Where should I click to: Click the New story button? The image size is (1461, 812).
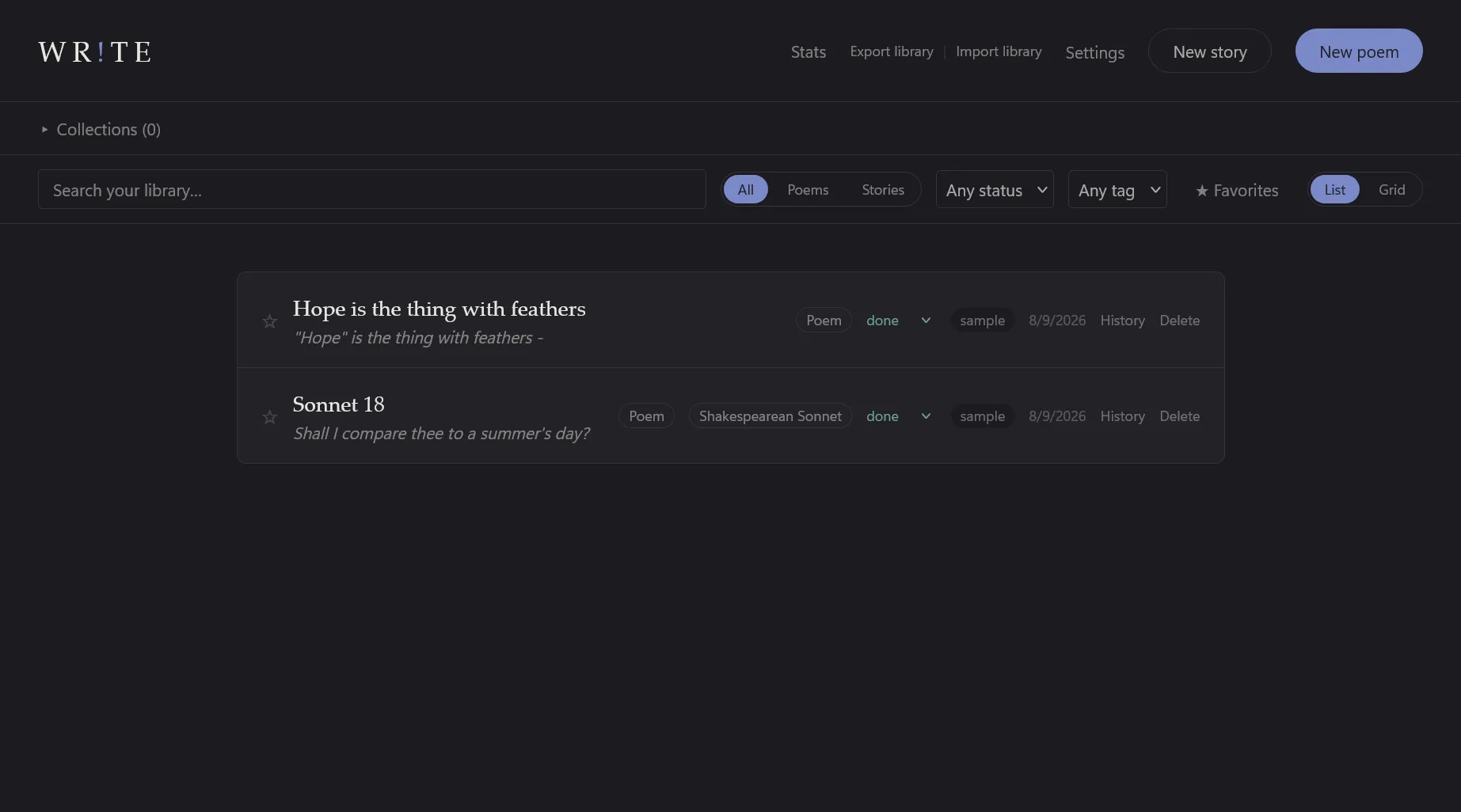(1209, 51)
